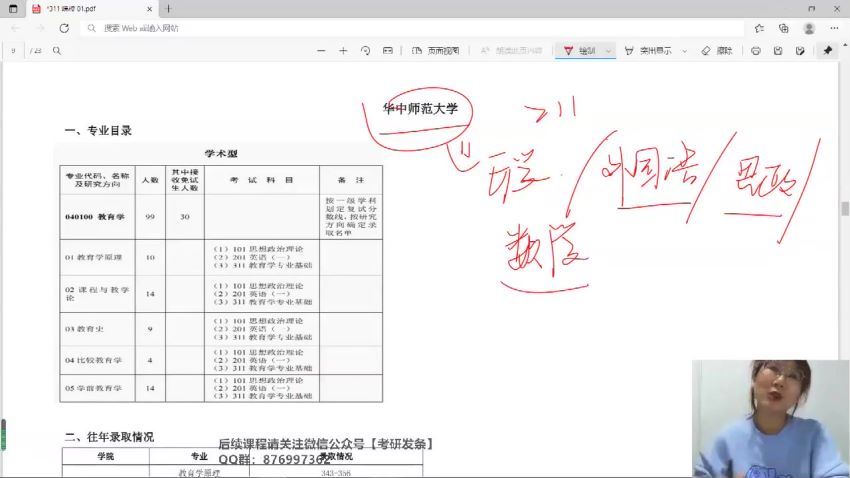850x478 pixels.
Task: Open 页面视图 page view options
Action: point(436,50)
